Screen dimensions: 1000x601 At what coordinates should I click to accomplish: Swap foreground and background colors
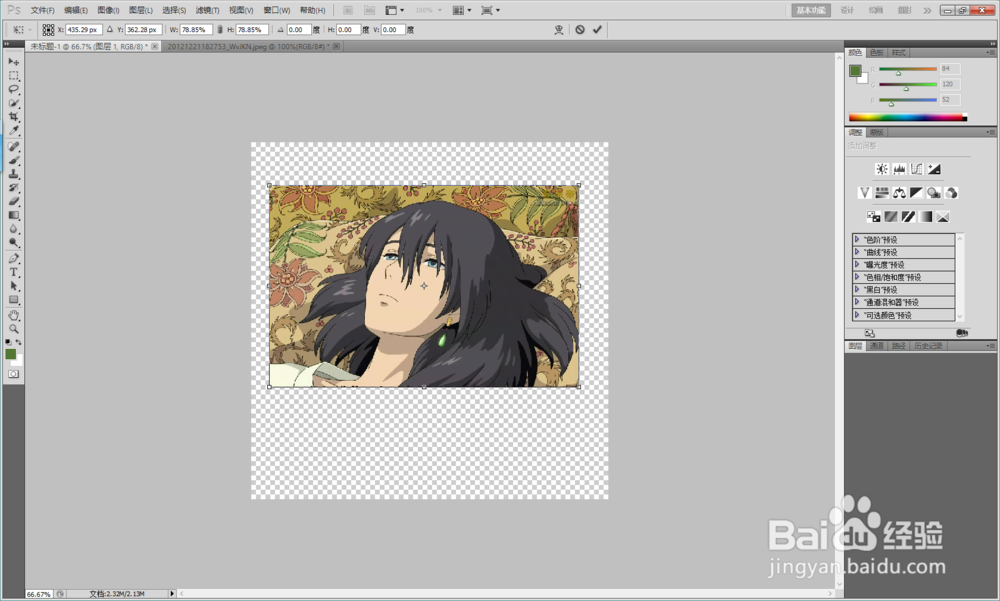tap(18, 343)
